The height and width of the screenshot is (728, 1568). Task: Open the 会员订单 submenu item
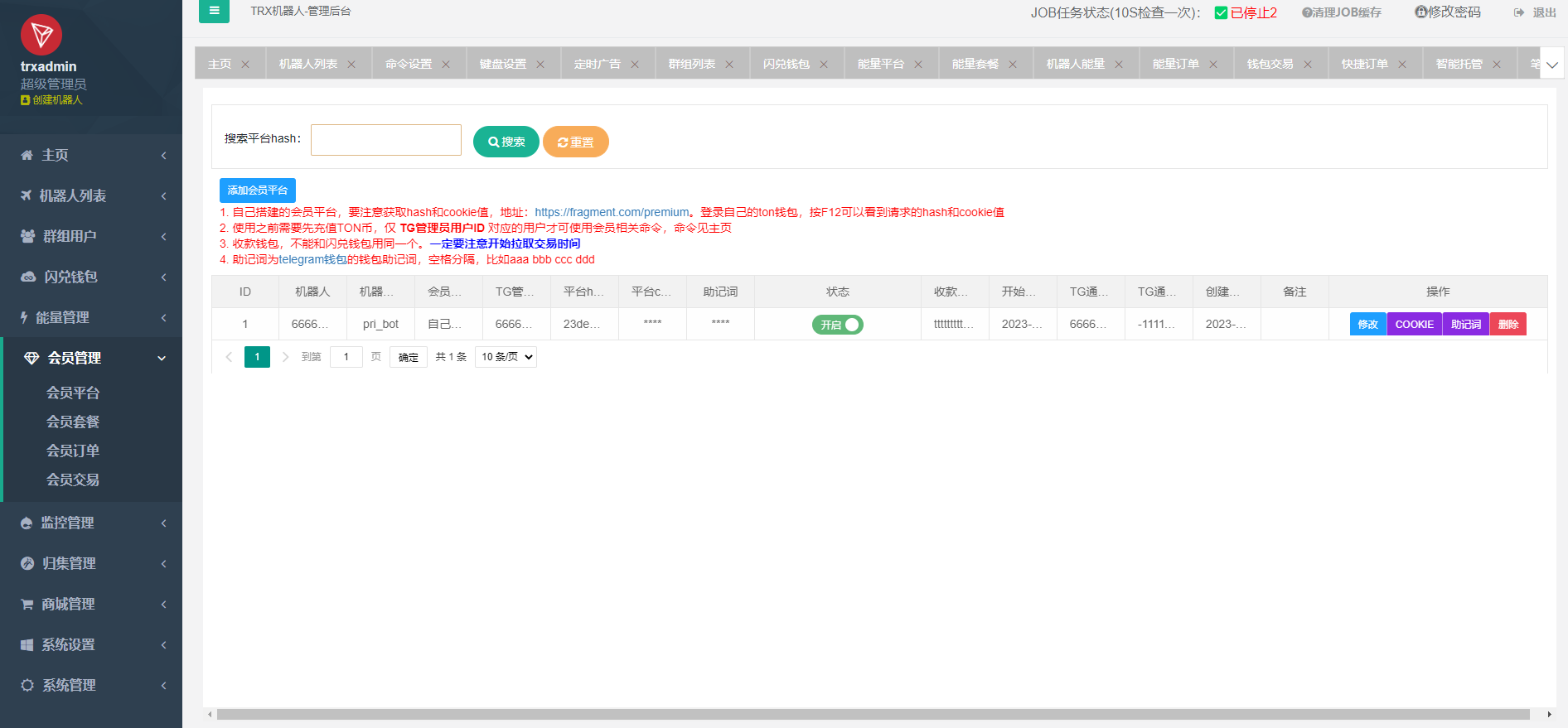[x=73, y=451]
